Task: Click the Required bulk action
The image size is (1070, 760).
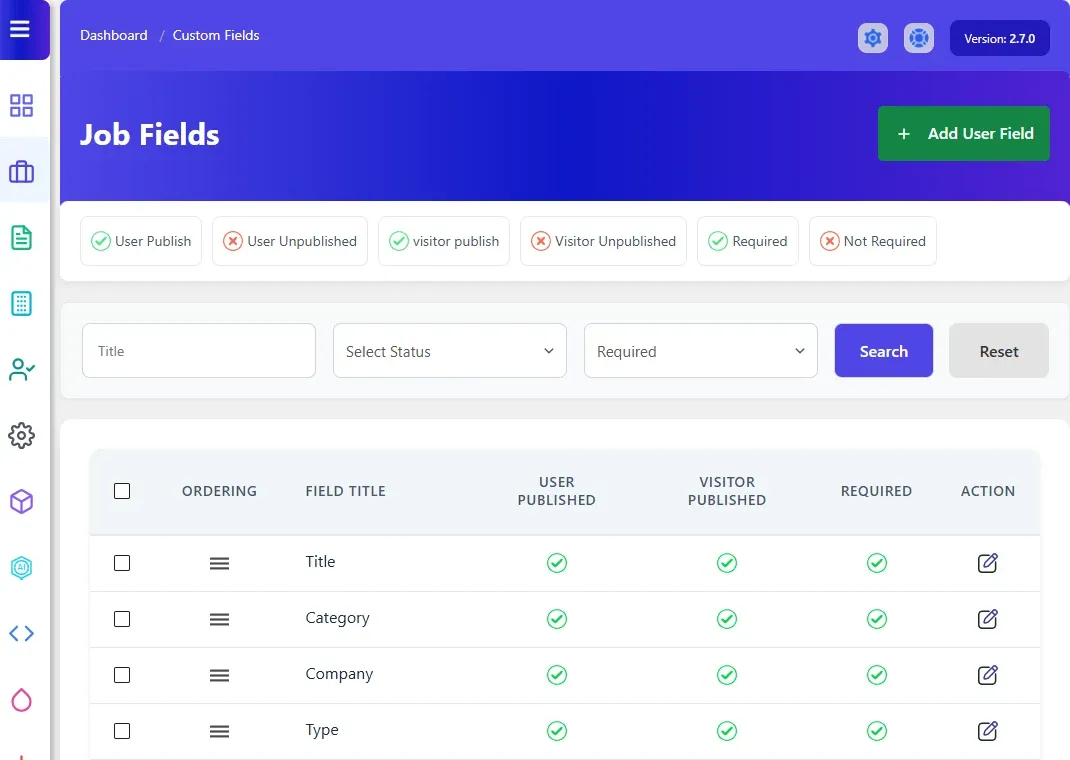Action: (748, 241)
